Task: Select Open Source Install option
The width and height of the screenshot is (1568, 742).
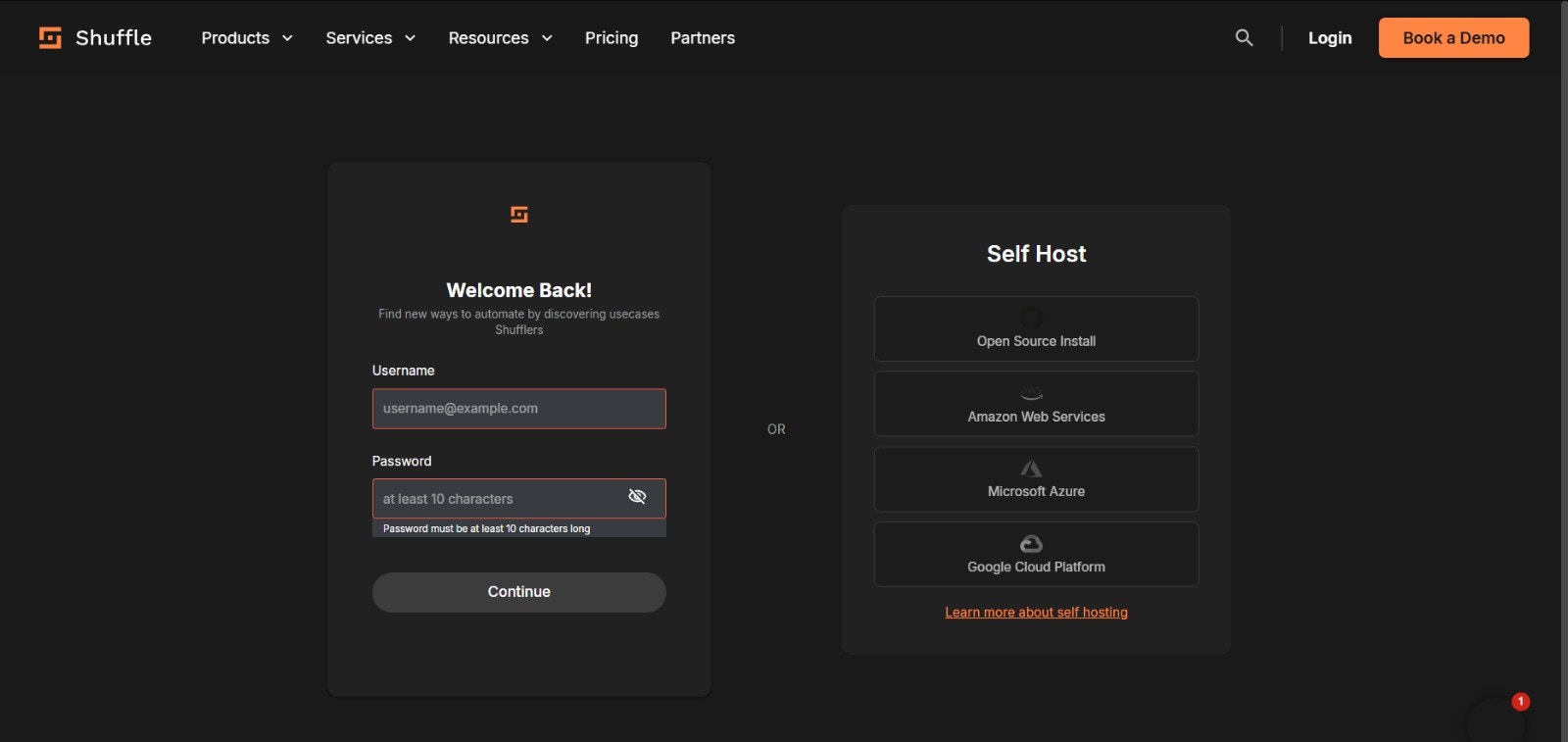Action: point(1036,329)
